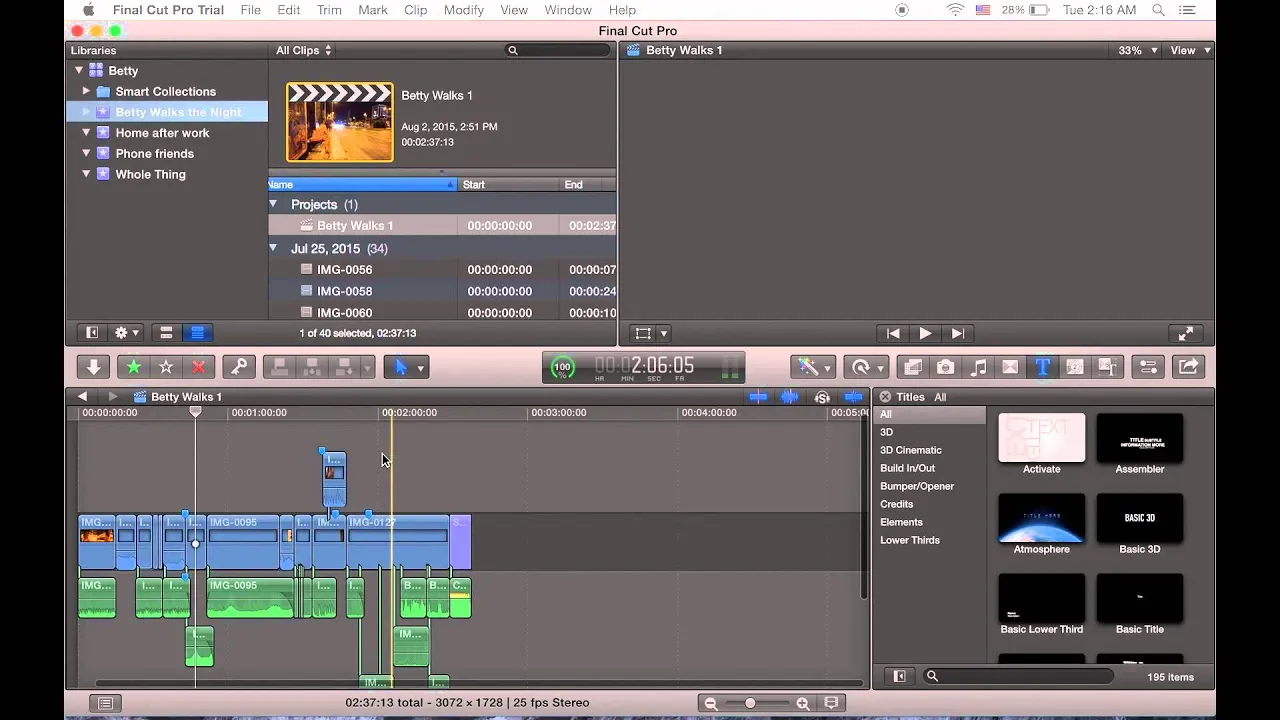
Task: Go to next edit in viewer
Action: pos(957,334)
